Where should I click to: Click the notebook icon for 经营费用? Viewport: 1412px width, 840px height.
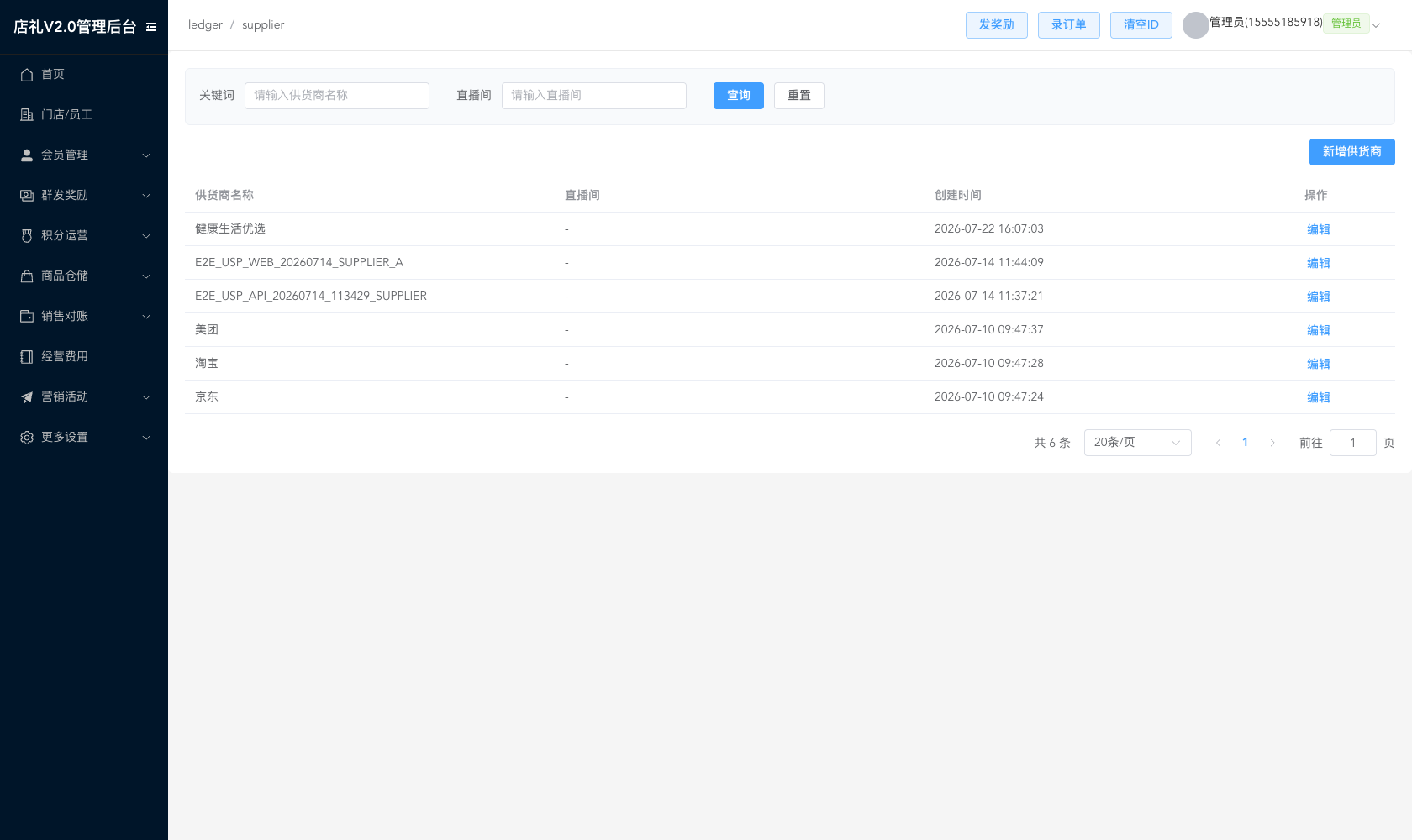[27, 357]
